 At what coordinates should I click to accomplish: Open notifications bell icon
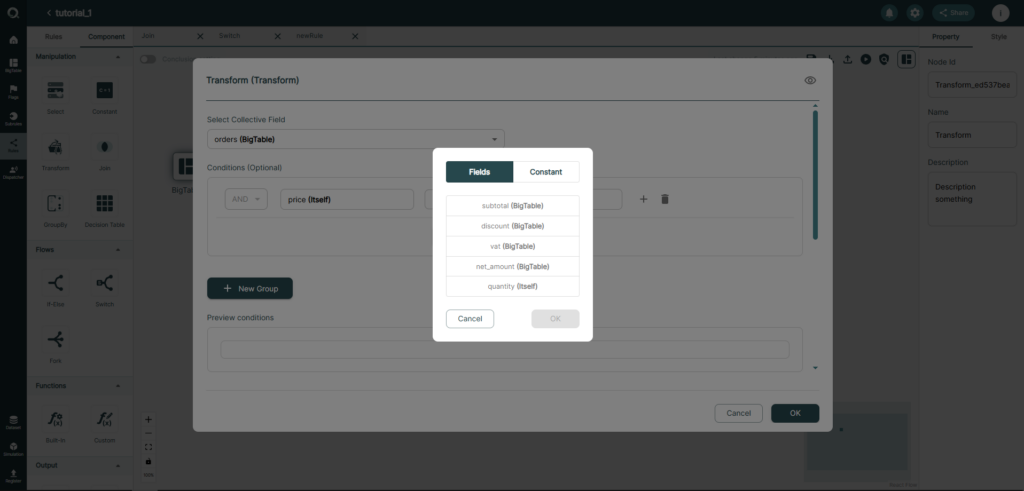pyautogui.click(x=889, y=12)
